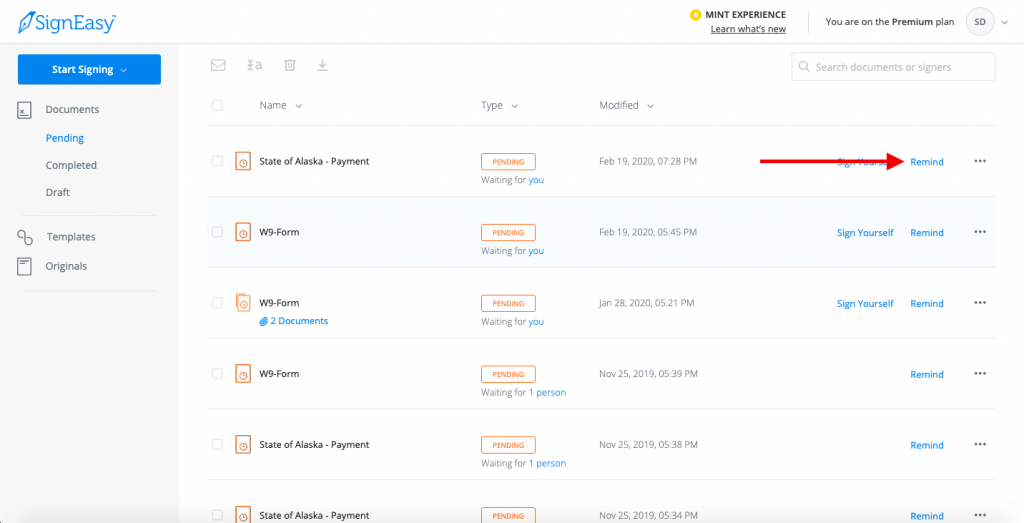Open three-dot menu for 05:38 PM row
This screenshot has height=523, width=1024.
980,445
